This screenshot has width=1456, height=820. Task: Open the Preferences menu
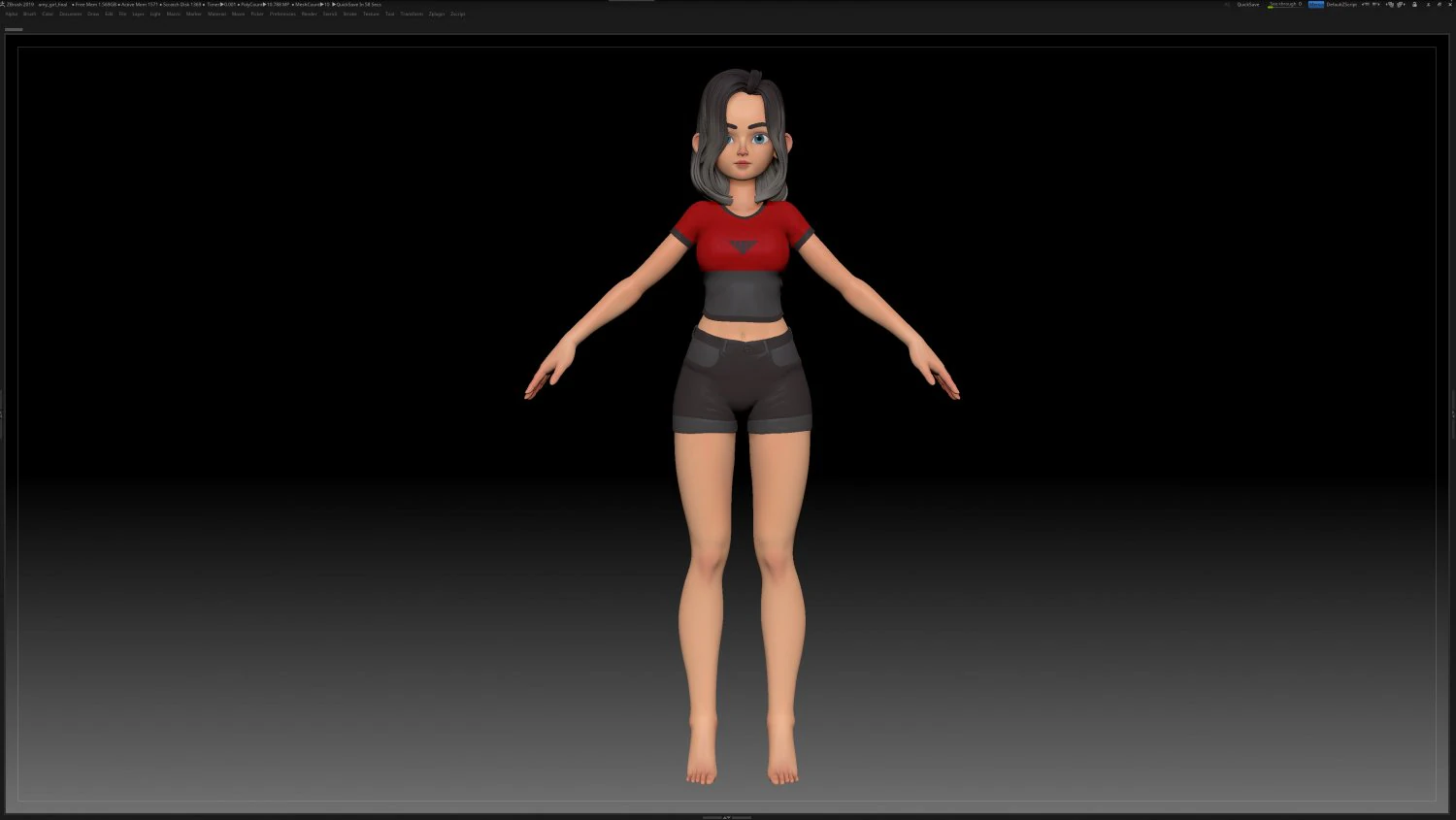282,14
